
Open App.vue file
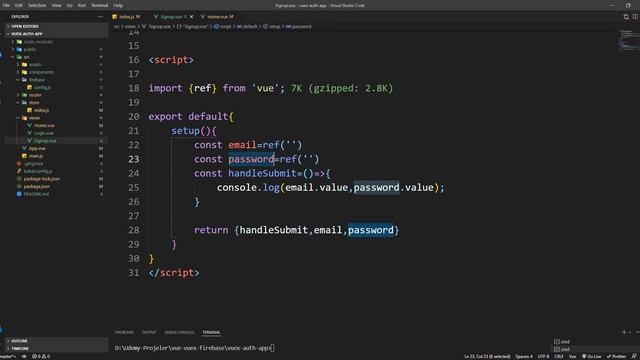[x=37, y=148]
